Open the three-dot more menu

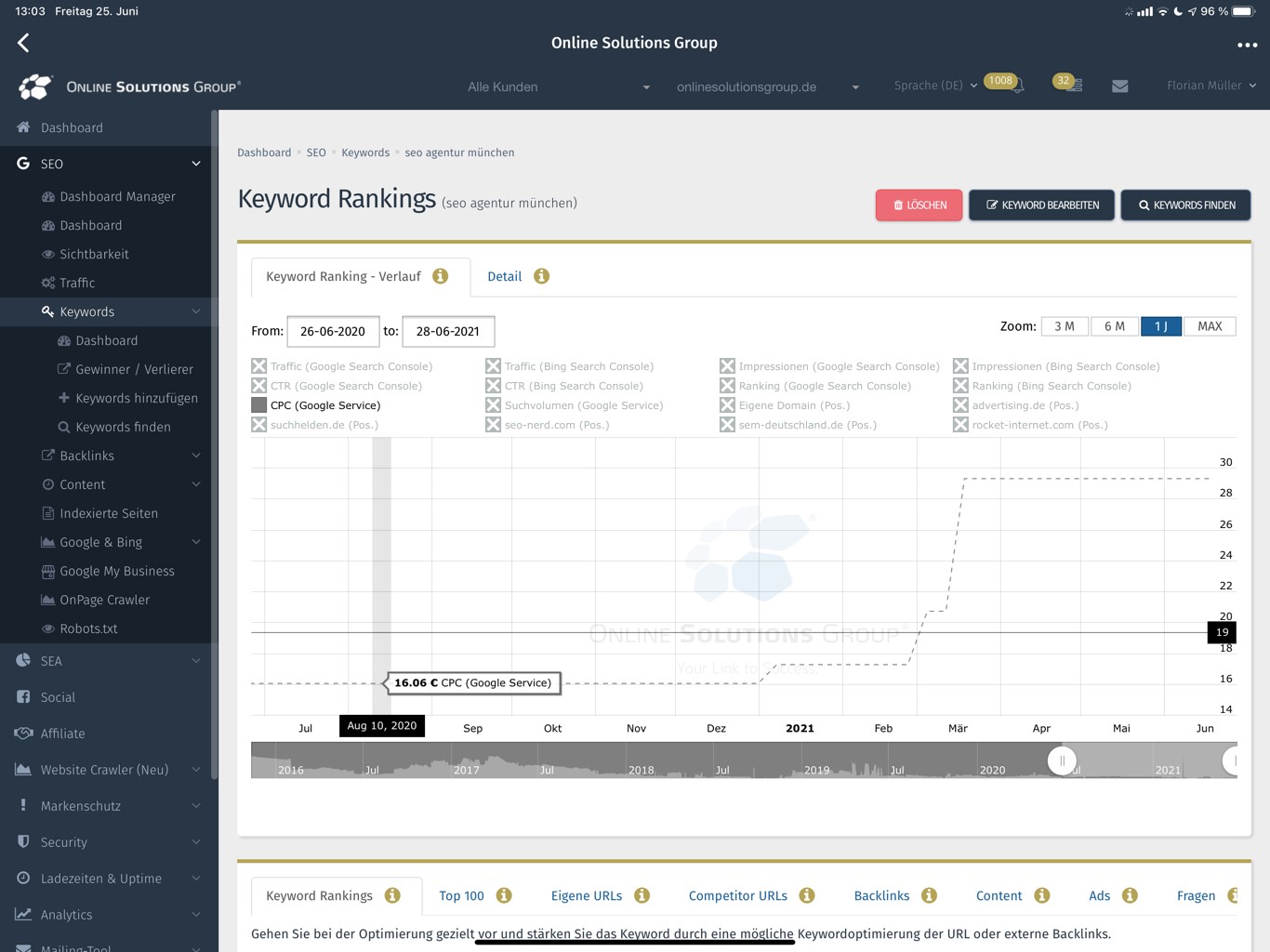point(1247,45)
